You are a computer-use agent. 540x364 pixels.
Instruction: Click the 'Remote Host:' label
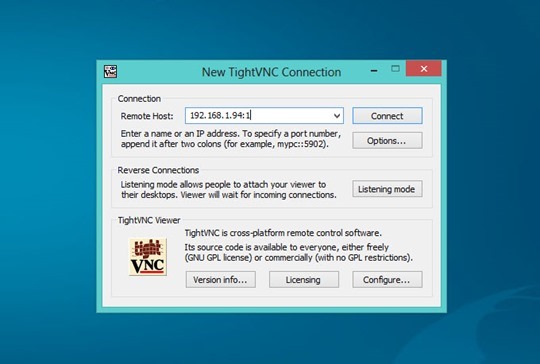pyautogui.click(x=147, y=116)
